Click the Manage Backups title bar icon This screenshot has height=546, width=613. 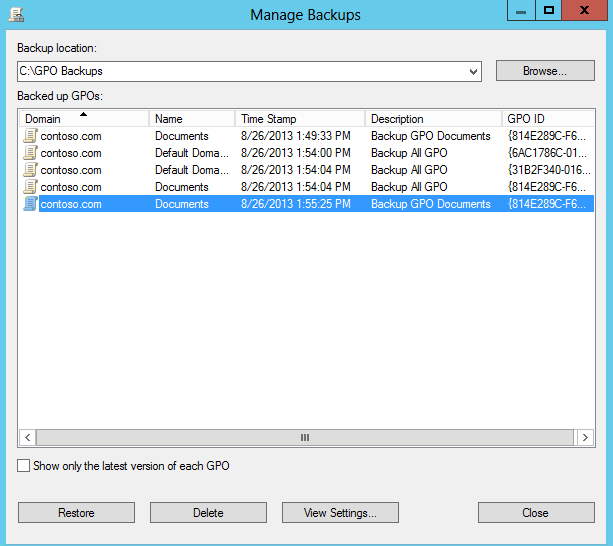click(17, 14)
